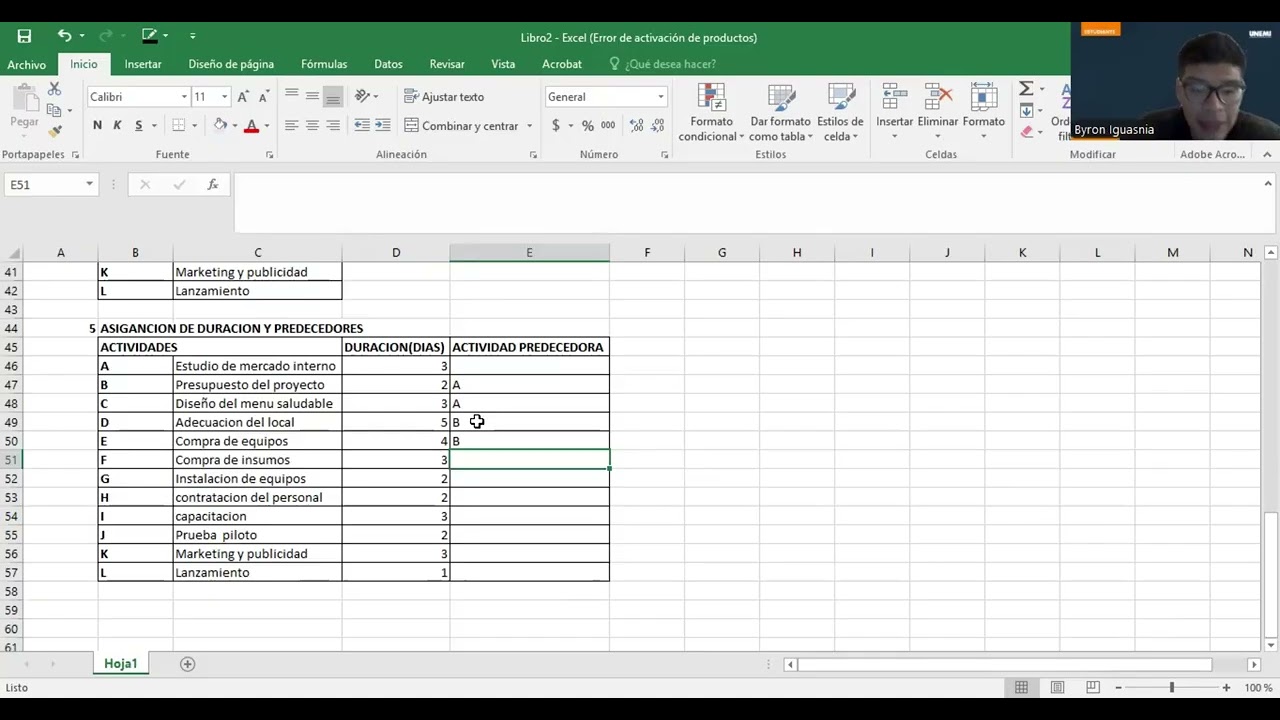Toggle italic formatting K
1280x720 pixels.
(117, 125)
